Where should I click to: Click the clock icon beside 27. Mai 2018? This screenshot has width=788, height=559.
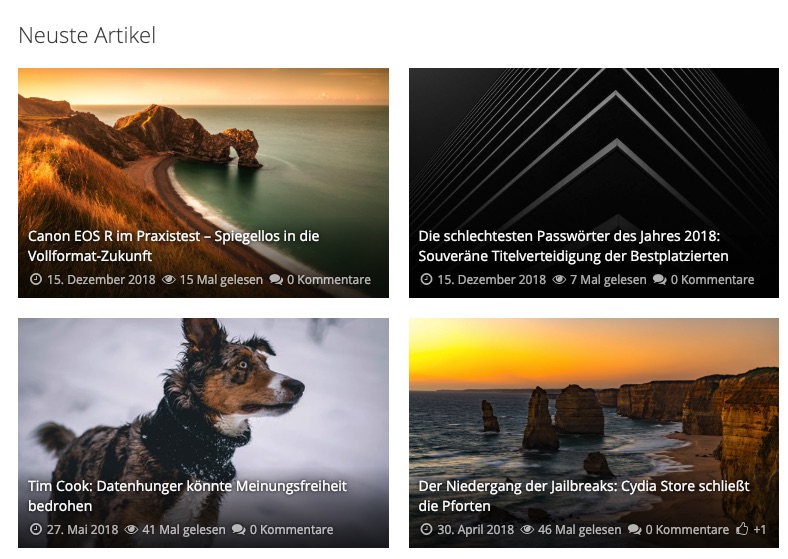point(36,529)
